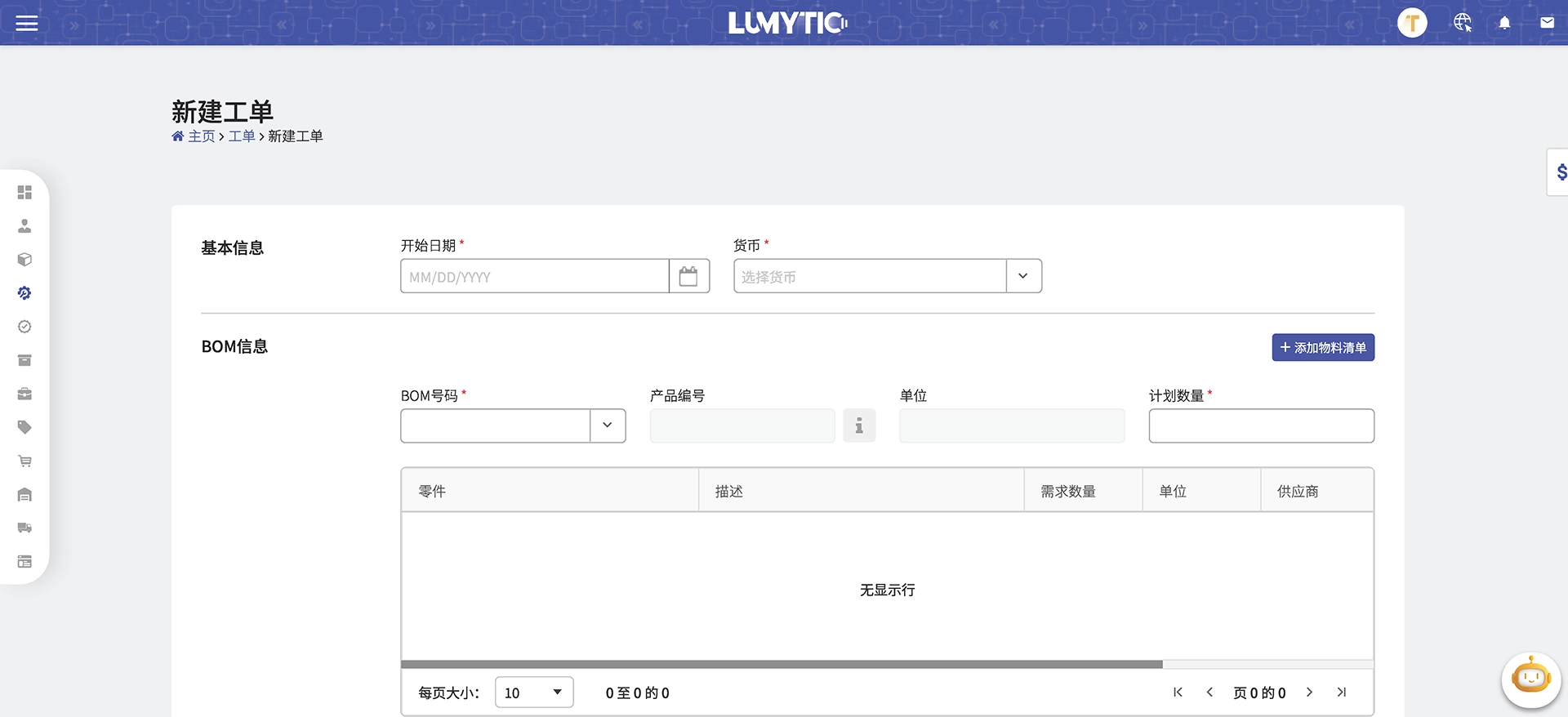Open the mail envelope icon

1547,23
